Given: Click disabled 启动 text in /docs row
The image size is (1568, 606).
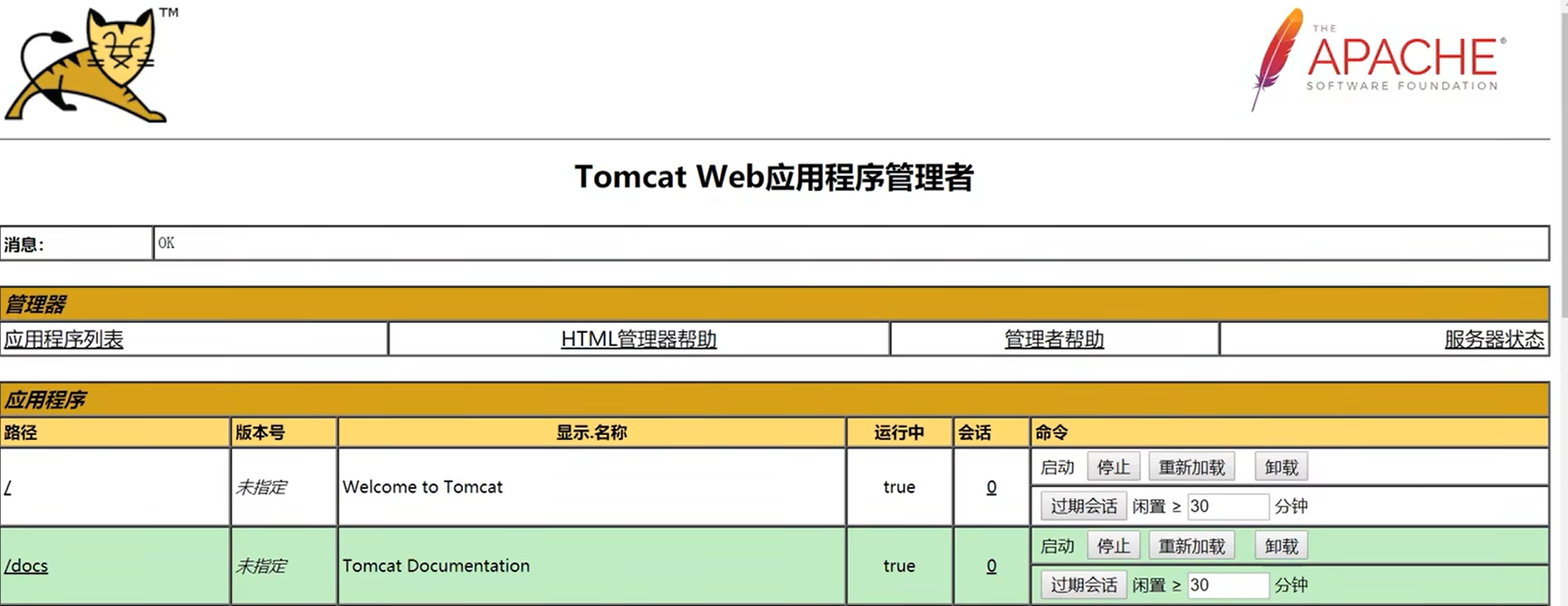Looking at the screenshot, I should click(1057, 546).
